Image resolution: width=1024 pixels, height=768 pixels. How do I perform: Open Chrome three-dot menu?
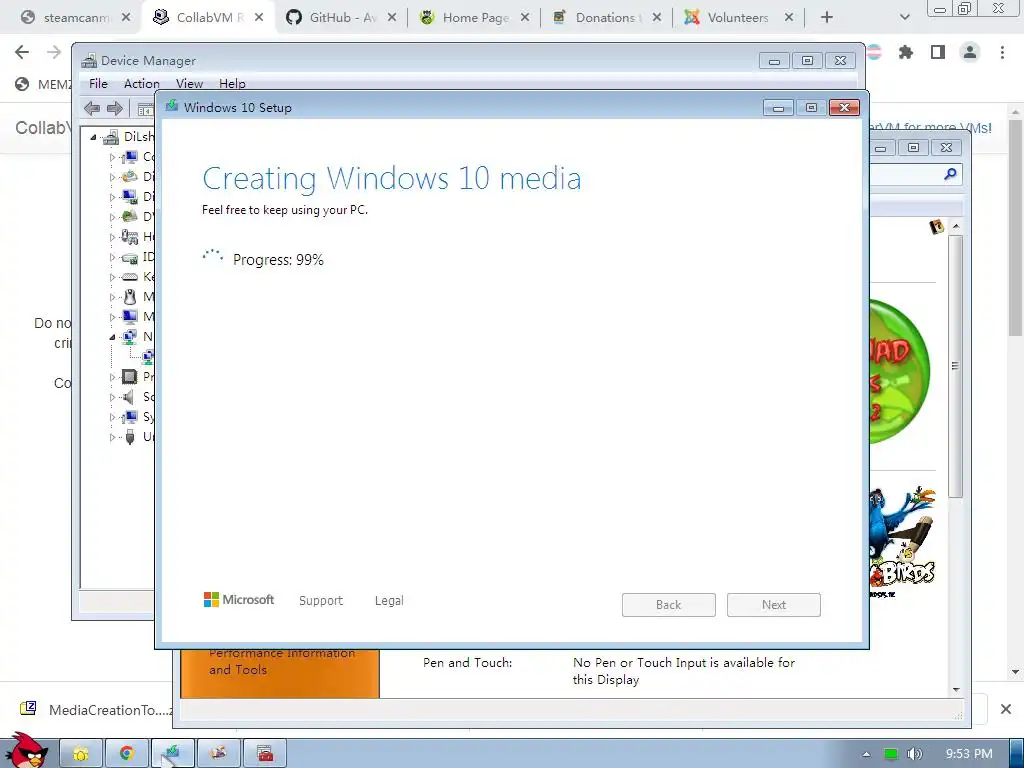(x=1002, y=52)
